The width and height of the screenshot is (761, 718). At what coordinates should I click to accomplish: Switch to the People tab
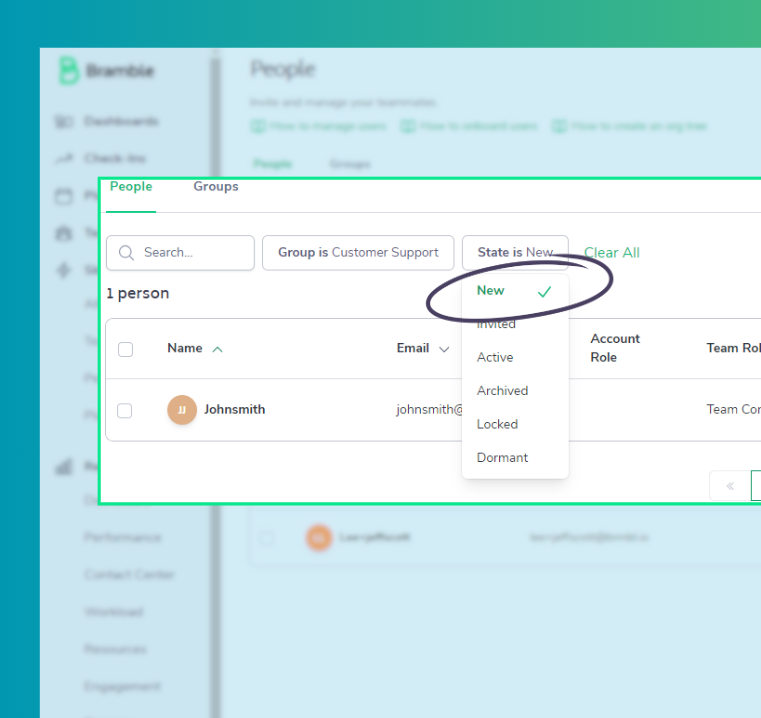coord(131,186)
